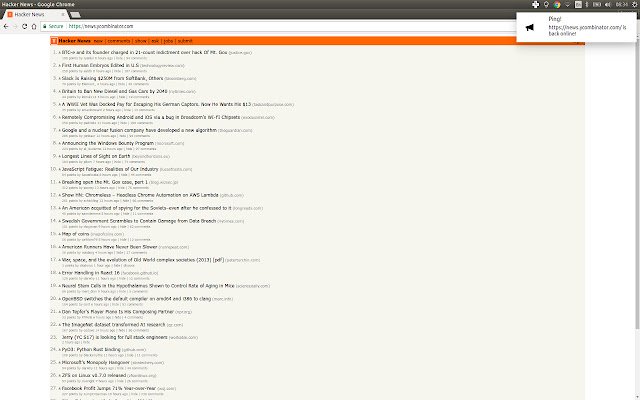Click the Ping! notification popup text

tap(587, 27)
